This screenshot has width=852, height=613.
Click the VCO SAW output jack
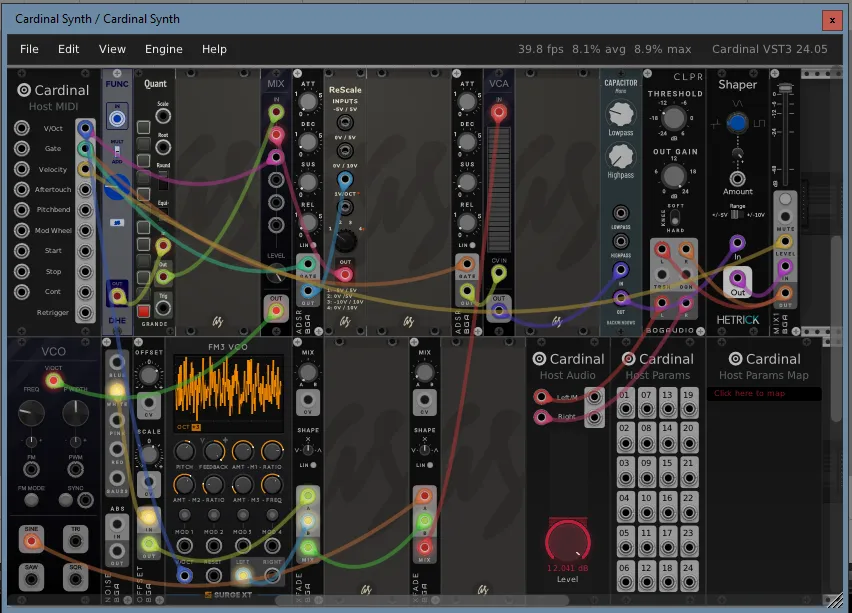(x=31, y=580)
